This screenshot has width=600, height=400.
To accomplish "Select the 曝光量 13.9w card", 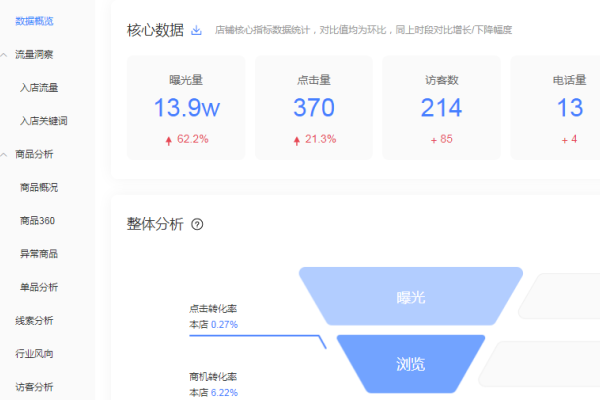I will coord(186,108).
